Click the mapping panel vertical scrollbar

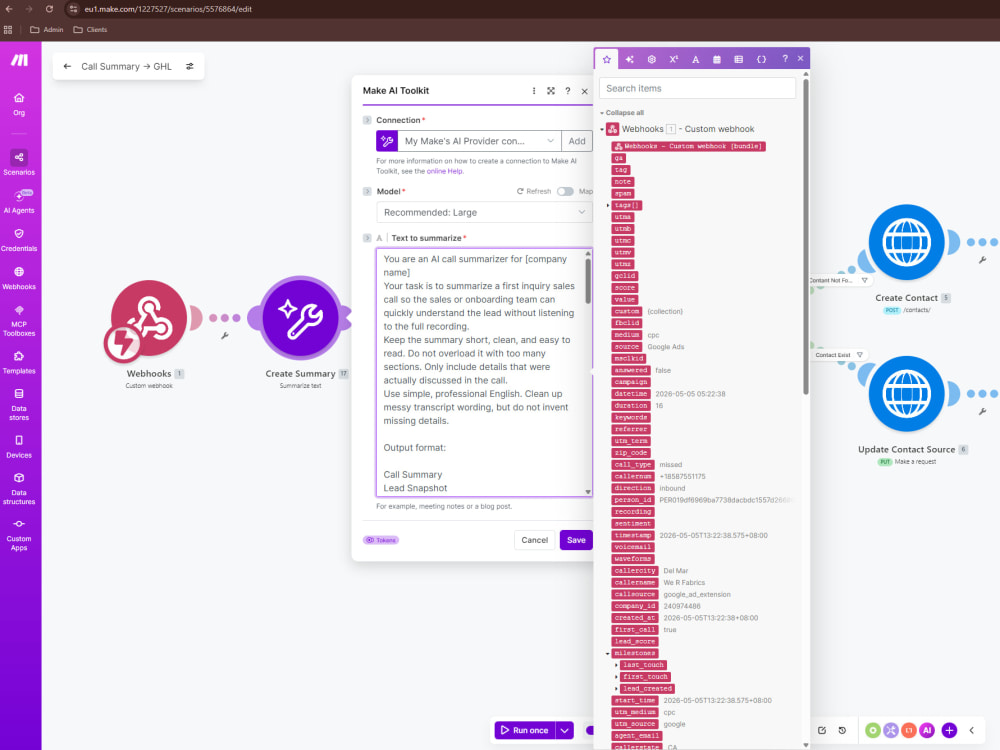tap(805, 236)
